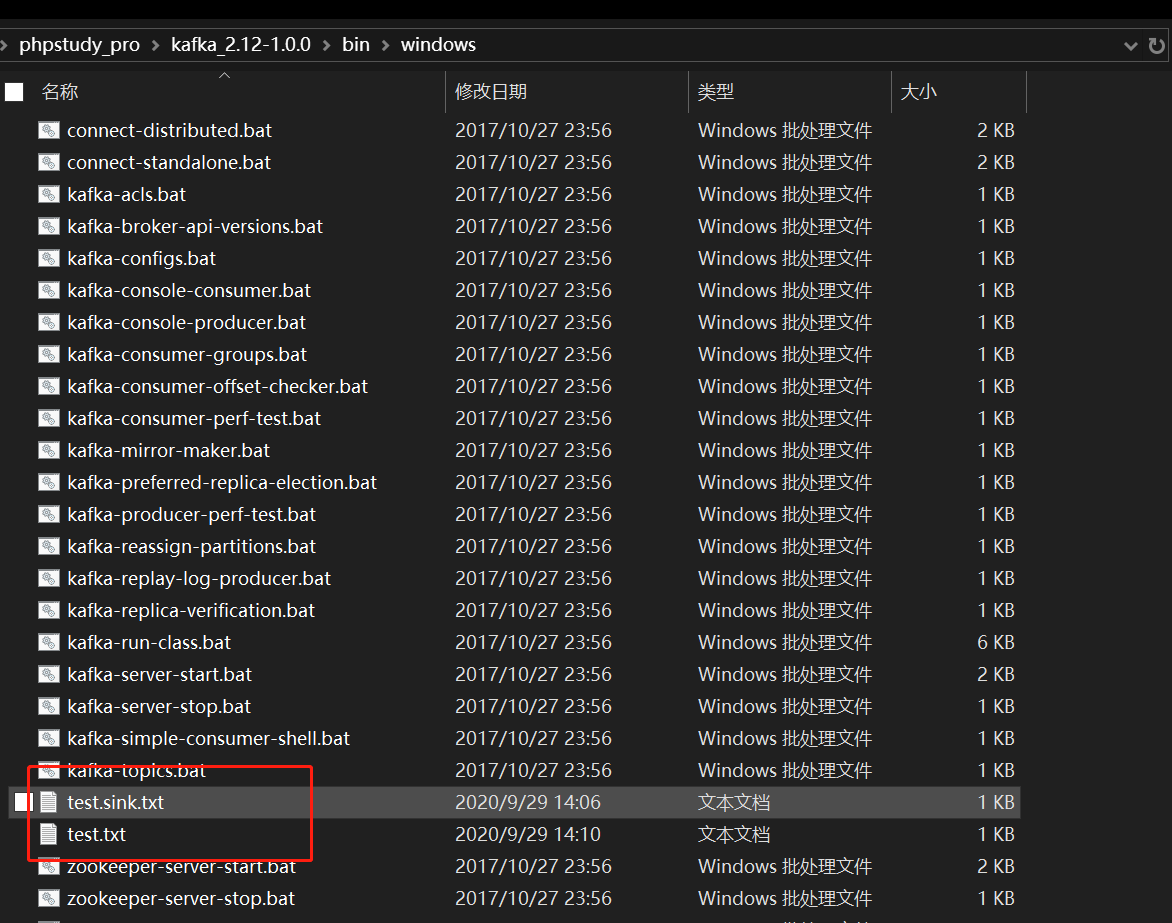This screenshot has width=1172, height=923.
Task: Select the kafka-topics.bat file name
Action: coord(136,771)
